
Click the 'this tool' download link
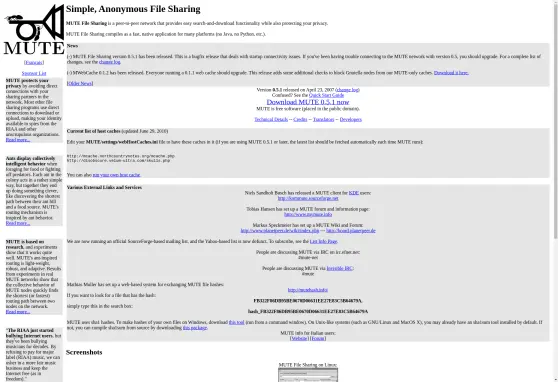click(236, 322)
